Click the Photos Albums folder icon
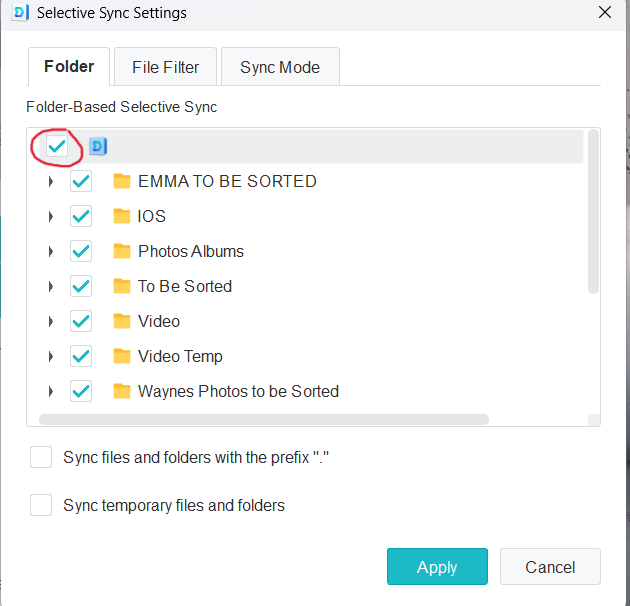 point(122,251)
